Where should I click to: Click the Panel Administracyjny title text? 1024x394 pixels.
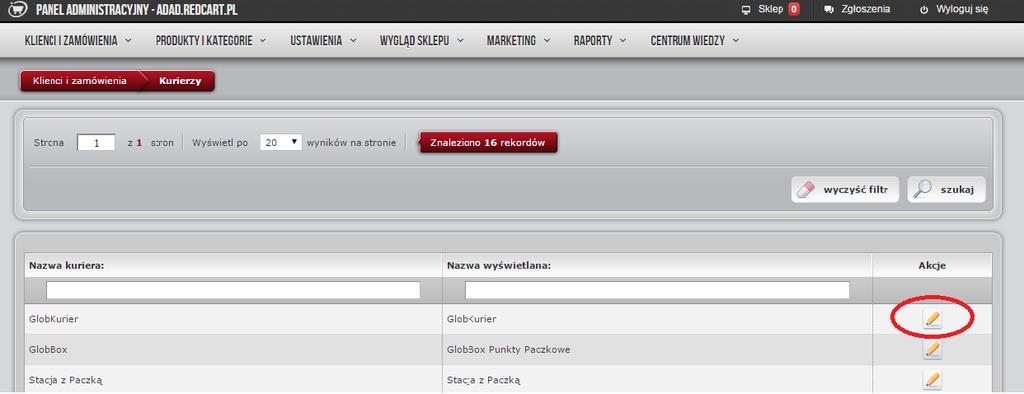point(137,10)
